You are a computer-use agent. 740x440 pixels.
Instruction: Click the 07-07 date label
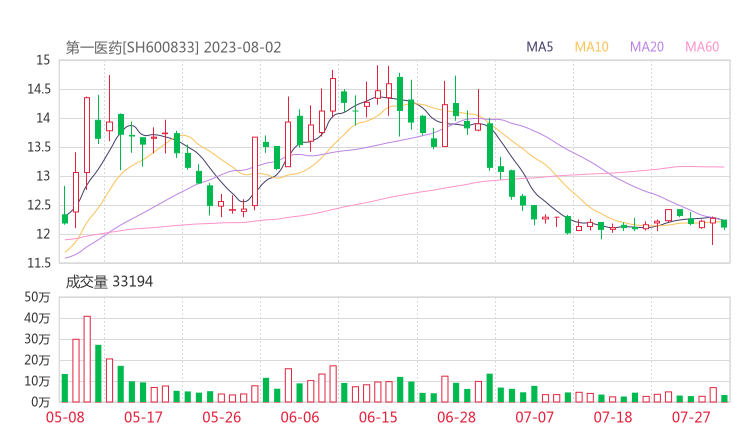[534, 417]
